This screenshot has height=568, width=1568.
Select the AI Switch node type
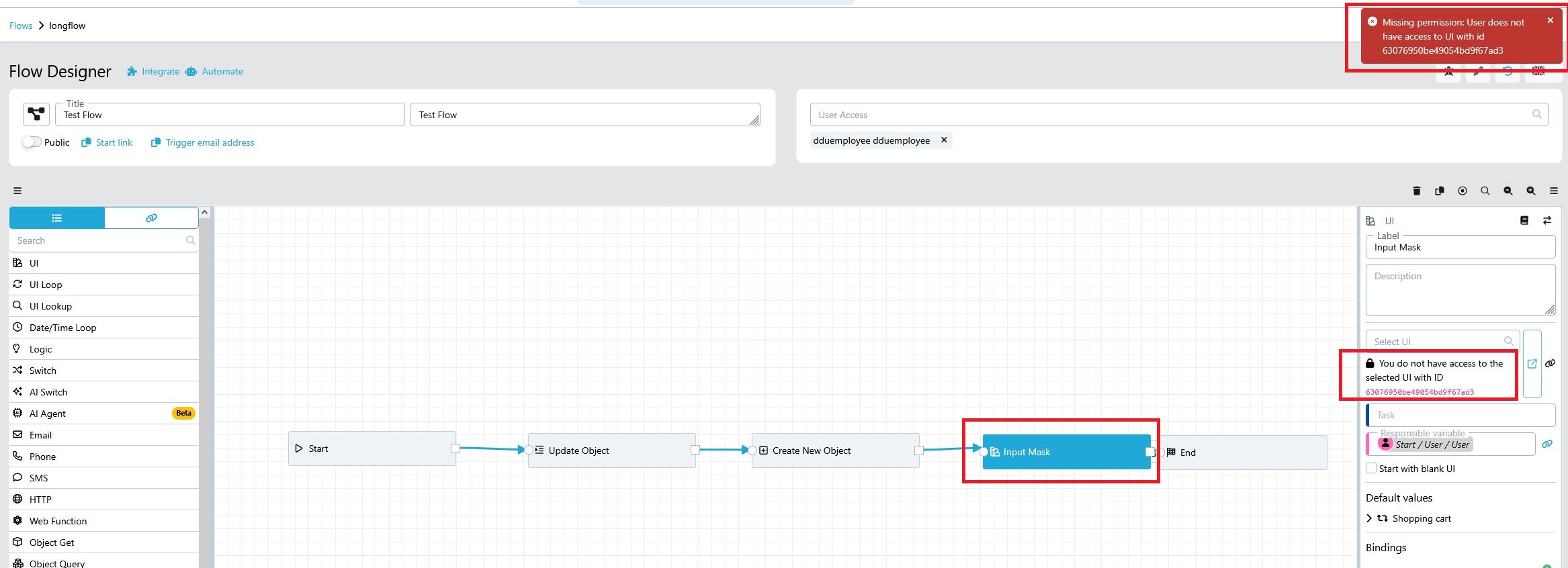tap(104, 392)
